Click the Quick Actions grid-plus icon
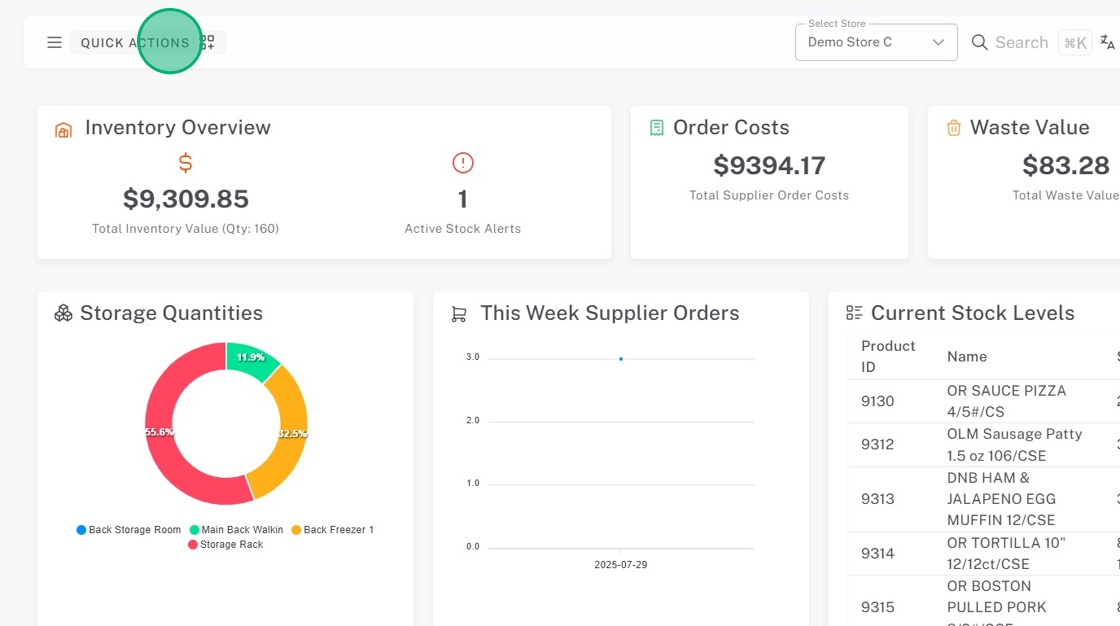Image resolution: width=1120 pixels, height=626 pixels. (208, 43)
